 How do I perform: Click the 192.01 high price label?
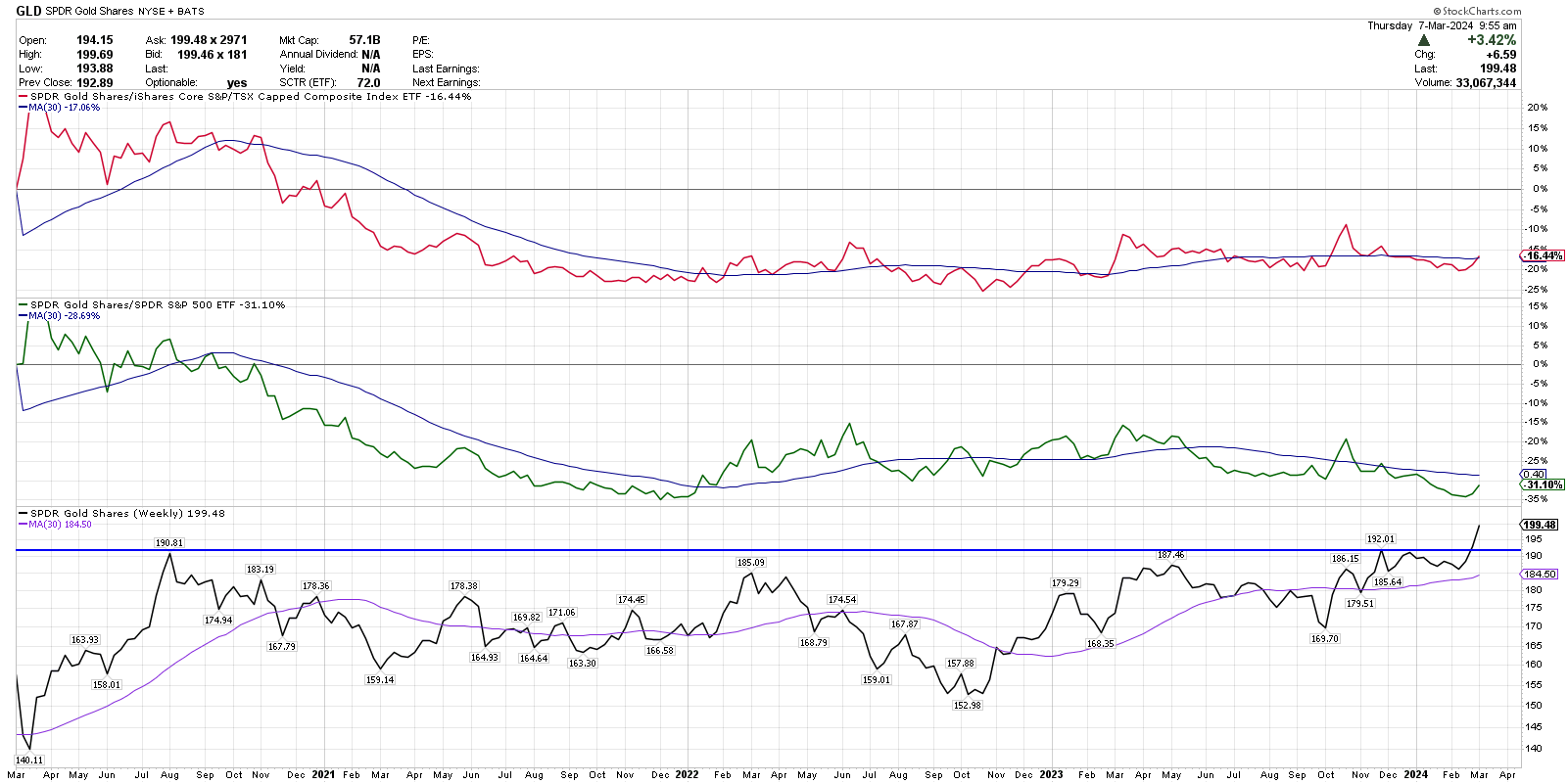pos(1380,538)
